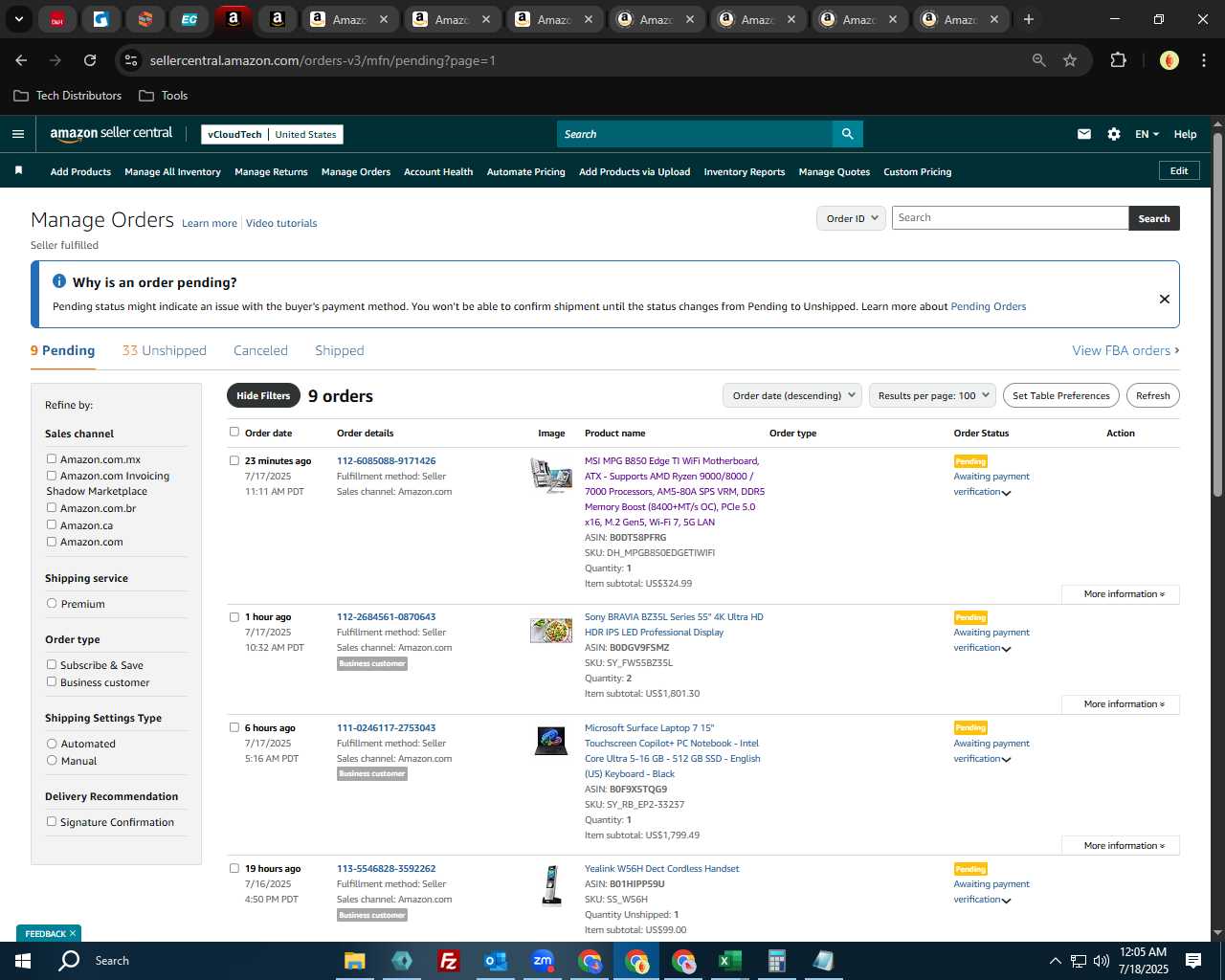Reload the page with browser refresh icon
Viewport: 1225px width, 980px height.
[90, 60]
